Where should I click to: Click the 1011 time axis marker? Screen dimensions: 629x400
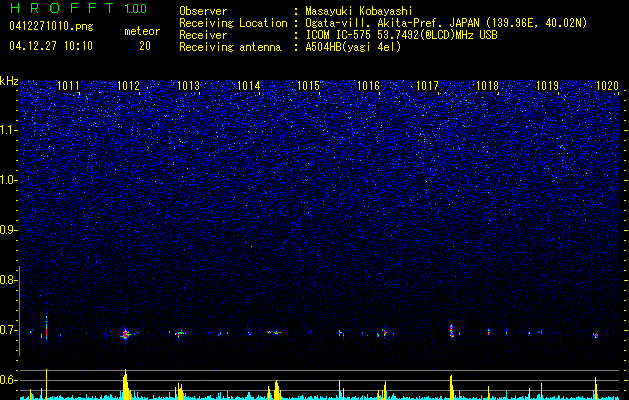click(x=69, y=85)
